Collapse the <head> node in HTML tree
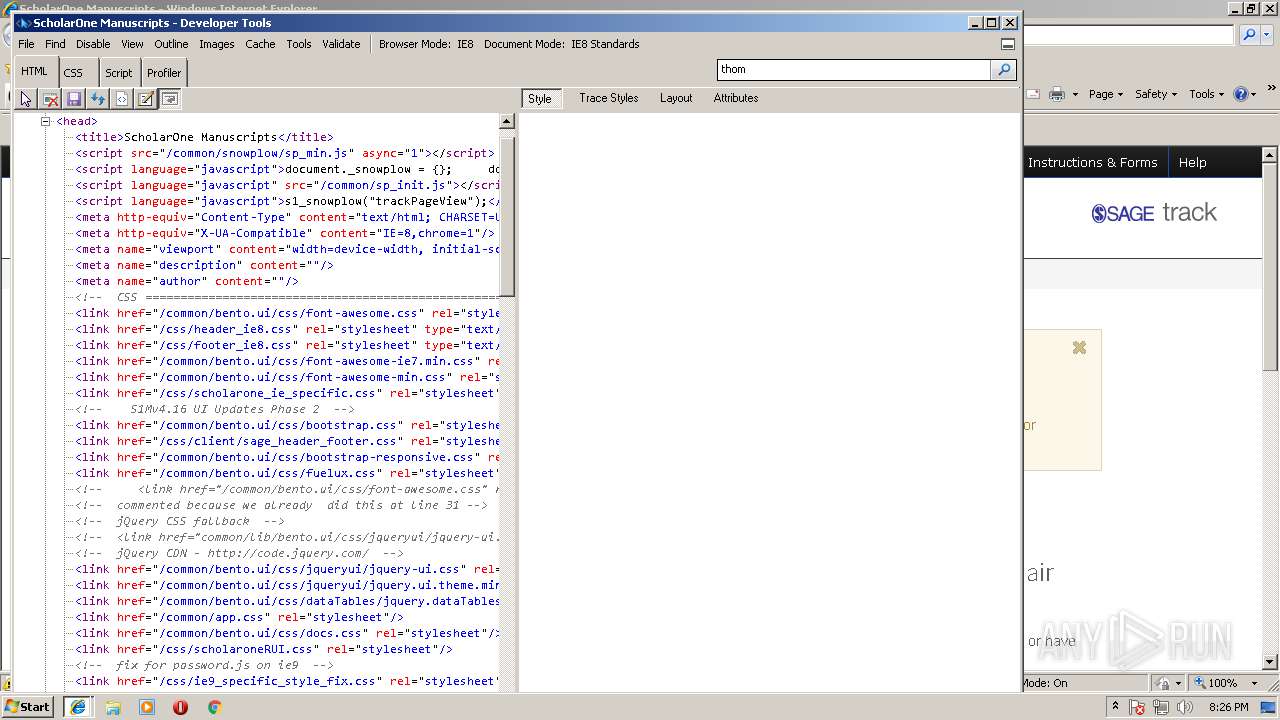This screenshot has height=720, width=1280. click(x=45, y=121)
